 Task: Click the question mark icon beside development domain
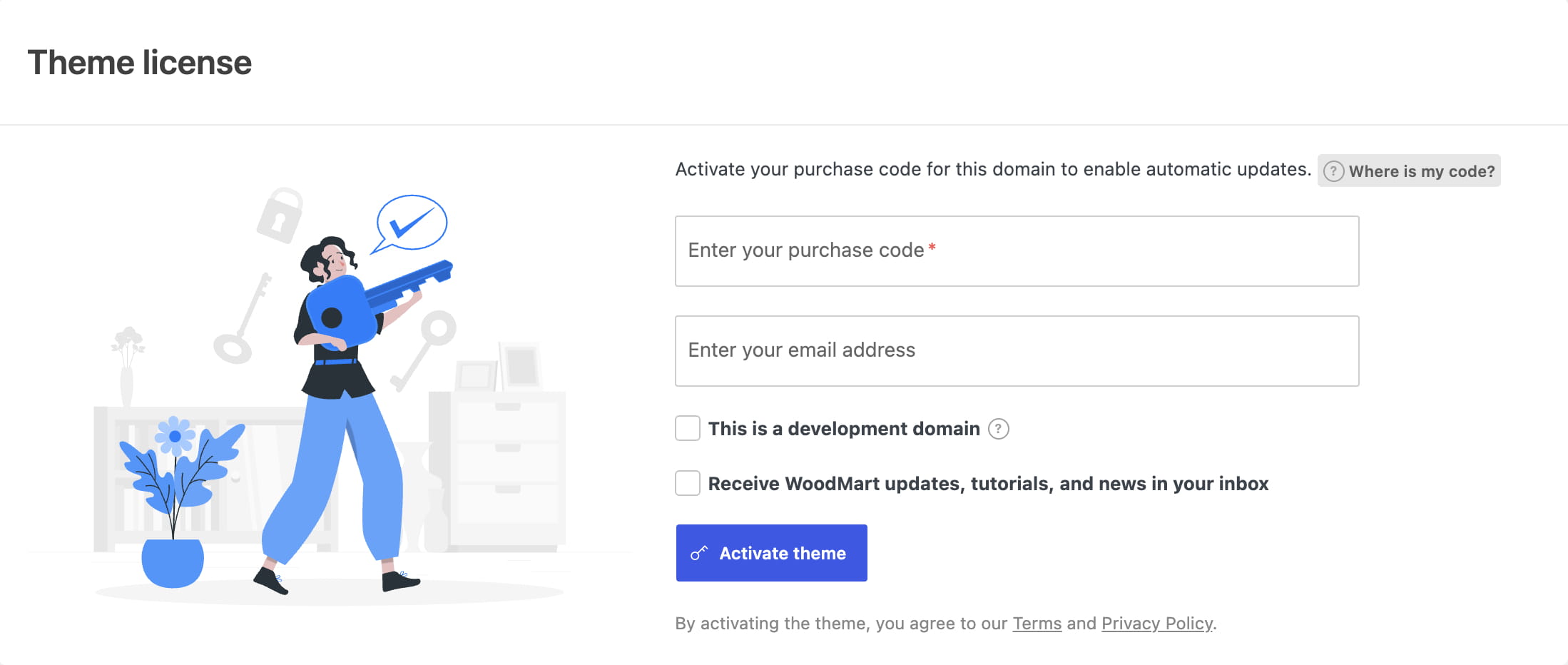click(x=998, y=429)
